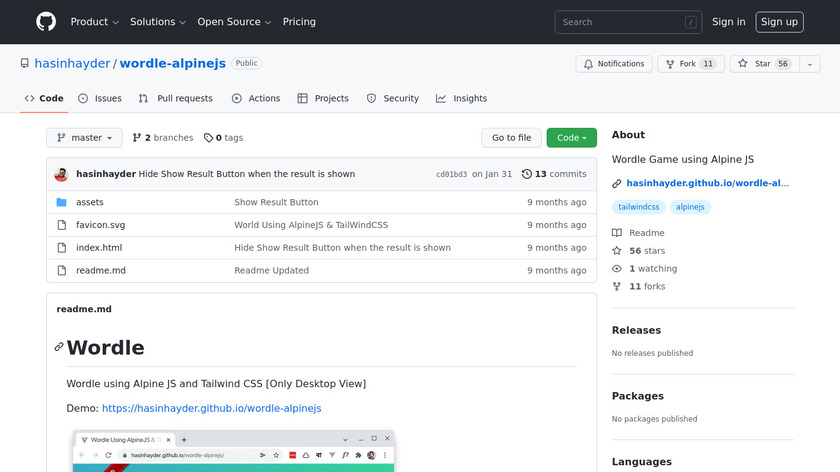Click the GitHub logo icon

pos(46,22)
